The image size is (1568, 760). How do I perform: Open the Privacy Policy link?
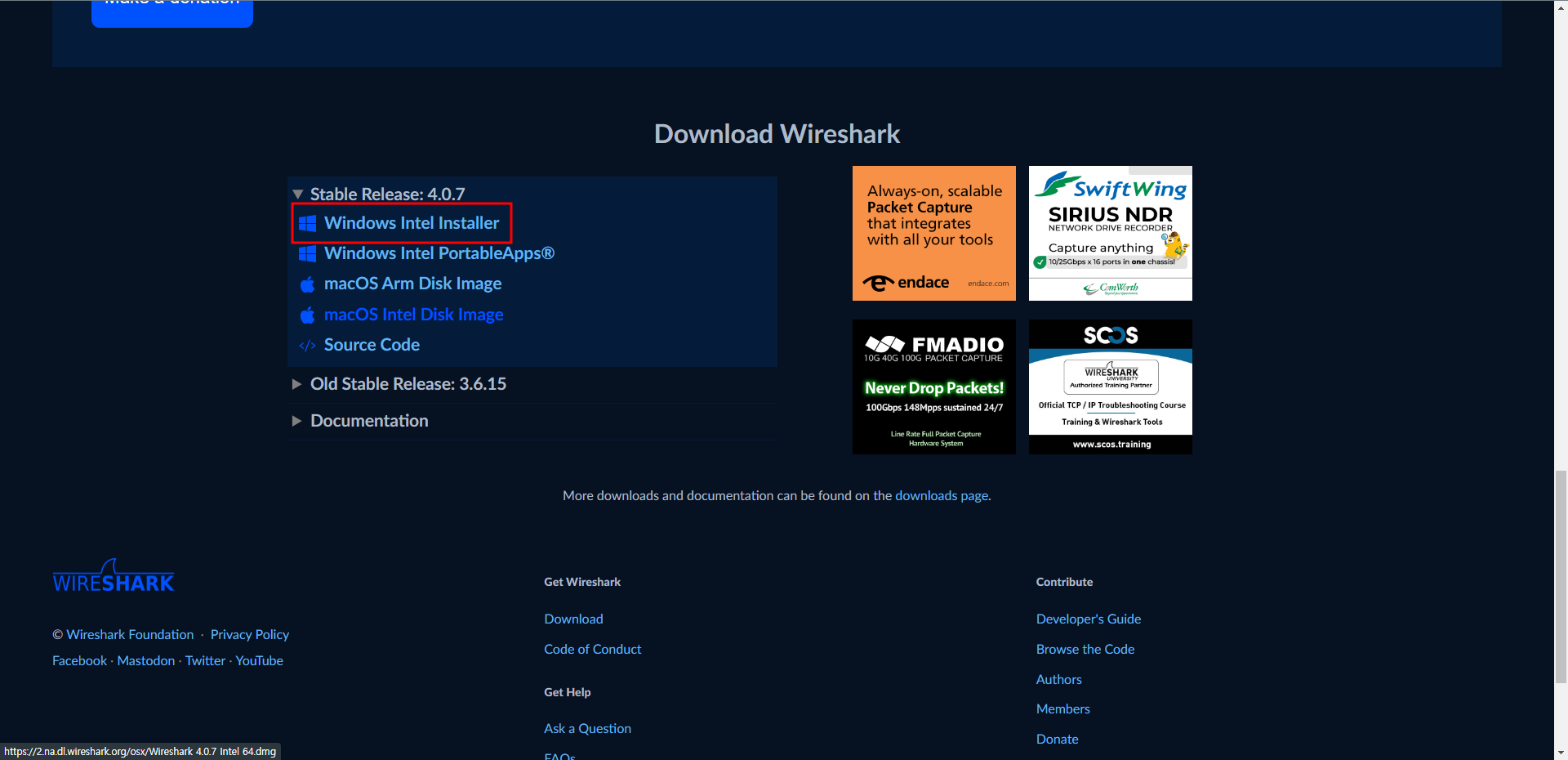click(x=250, y=634)
